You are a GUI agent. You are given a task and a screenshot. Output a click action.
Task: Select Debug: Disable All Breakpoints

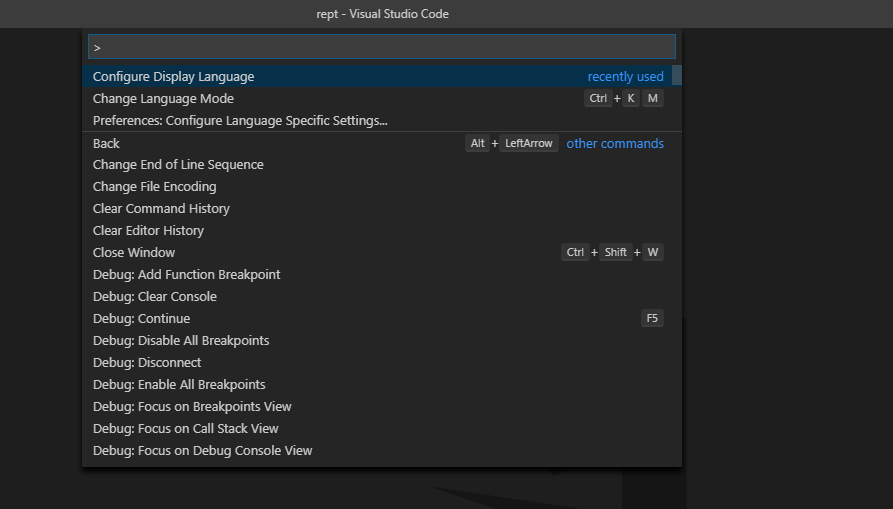point(181,341)
